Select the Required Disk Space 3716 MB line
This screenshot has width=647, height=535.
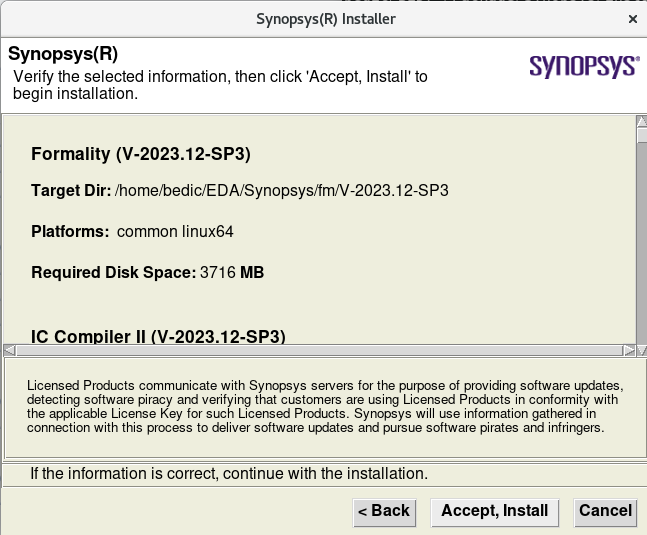147,272
